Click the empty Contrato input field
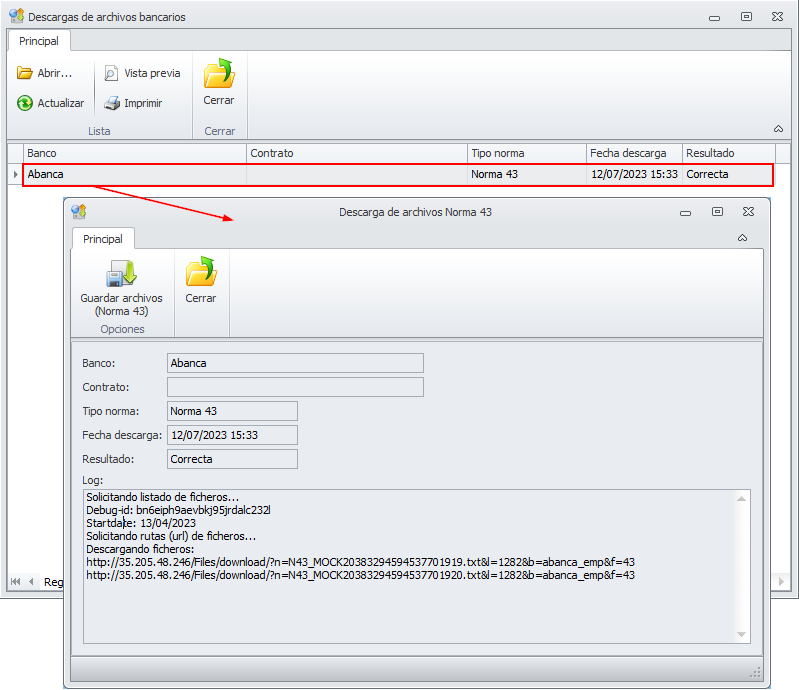Image resolution: width=799 pixels, height=690 pixels. tap(295, 387)
